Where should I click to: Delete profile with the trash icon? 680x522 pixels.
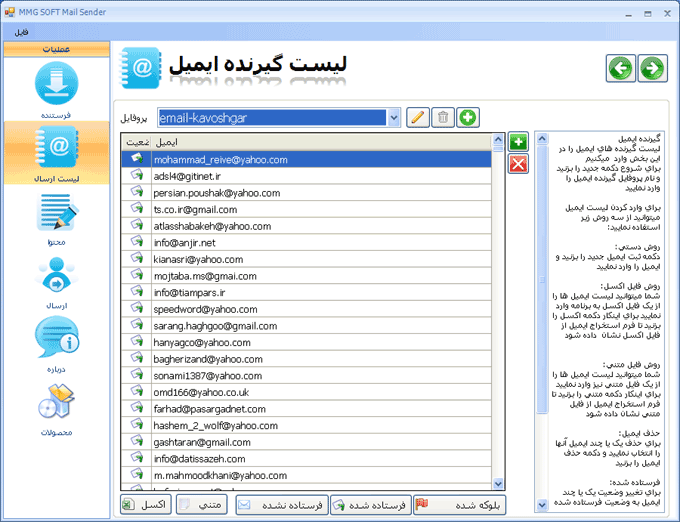[443, 117]
